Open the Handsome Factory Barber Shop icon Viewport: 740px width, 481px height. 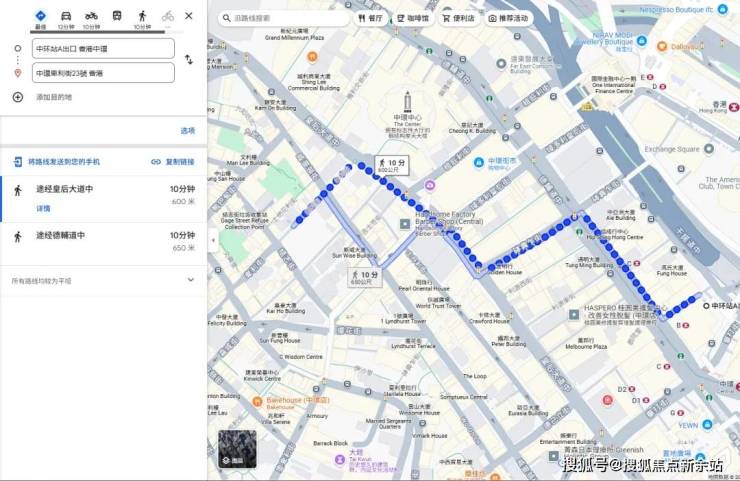[x=405, y=224]
